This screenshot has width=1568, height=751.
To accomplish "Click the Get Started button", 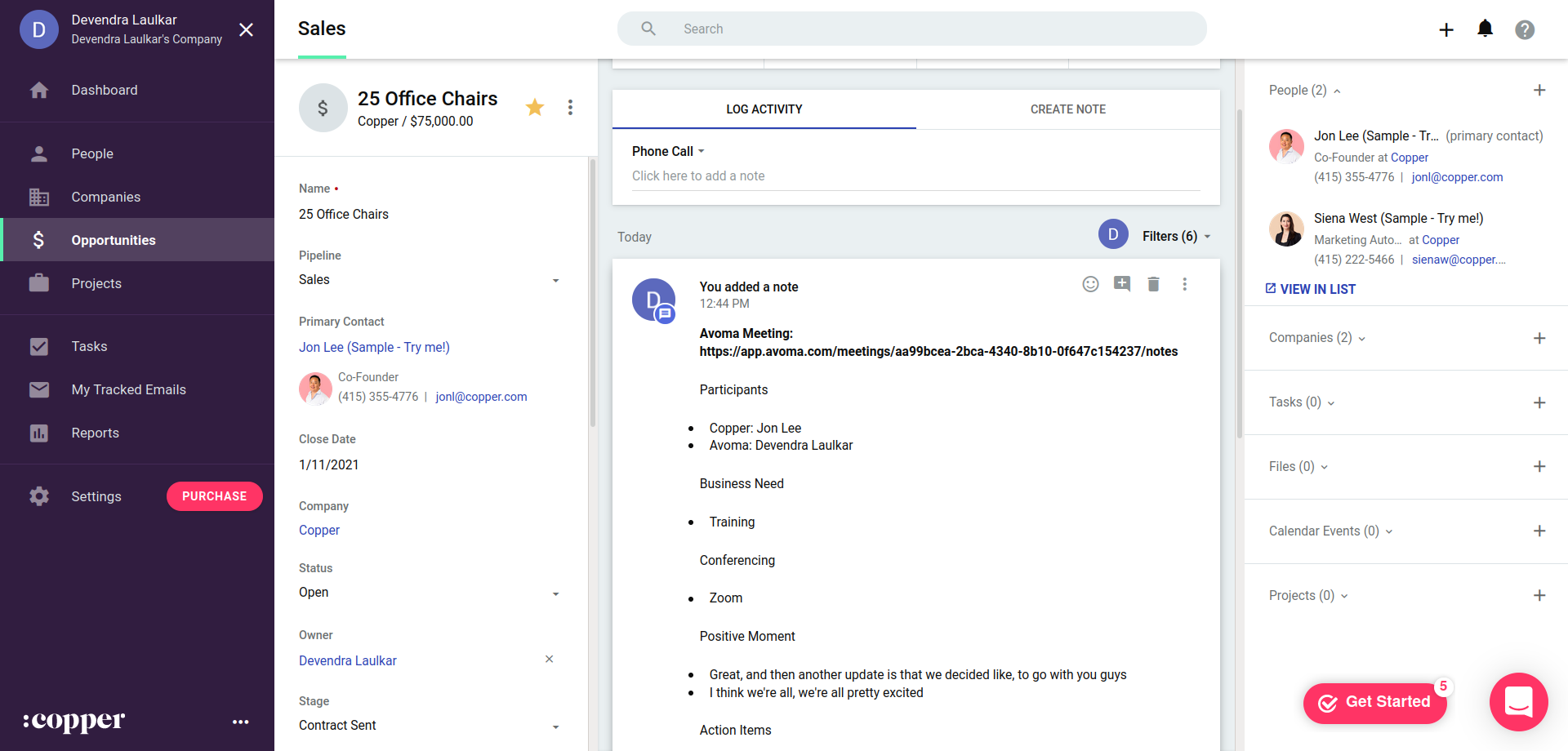I will 1375,703.
